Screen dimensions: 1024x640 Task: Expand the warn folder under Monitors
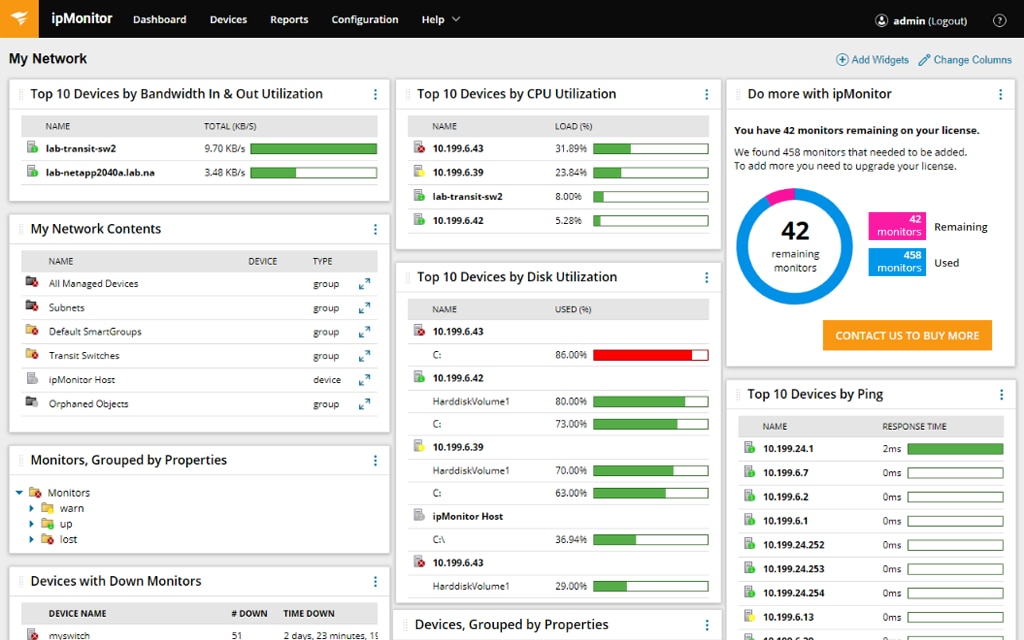coord(30,508)
